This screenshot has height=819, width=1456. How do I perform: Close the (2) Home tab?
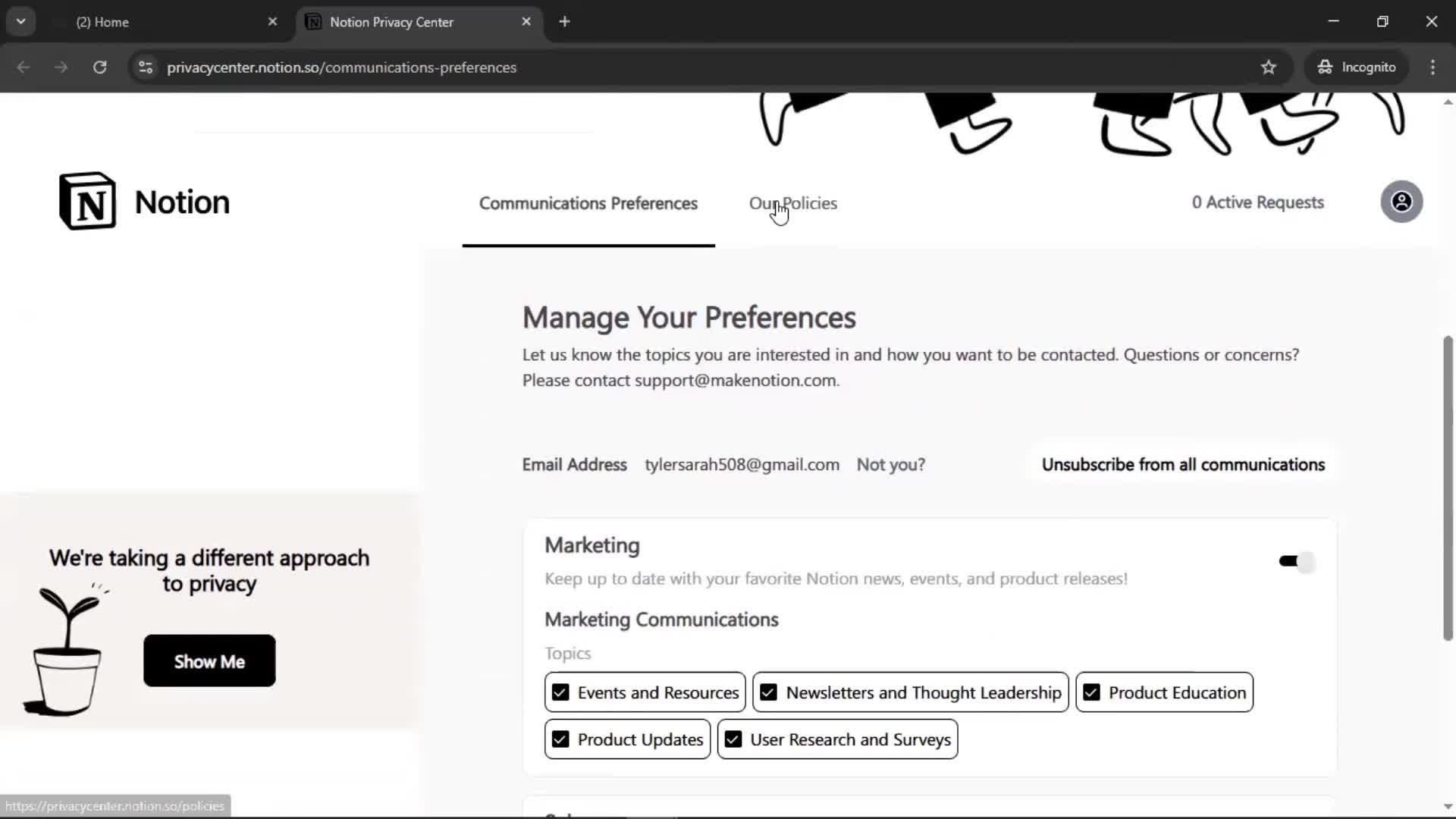point(273,22)
